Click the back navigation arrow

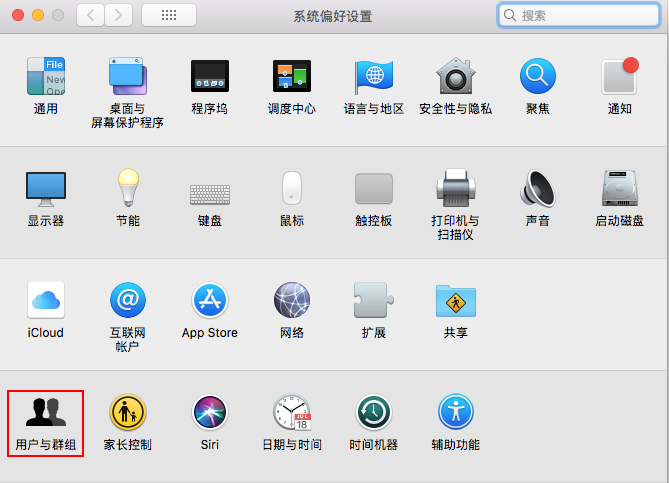click(x=91, y=15)
